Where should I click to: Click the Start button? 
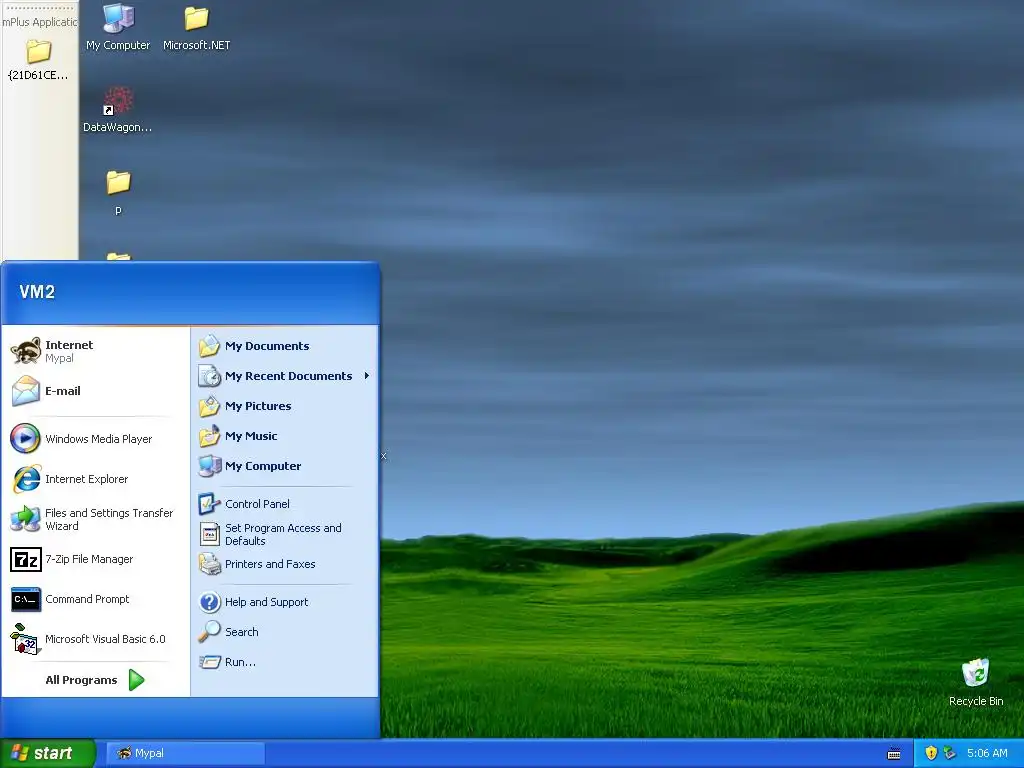point(48,753)
